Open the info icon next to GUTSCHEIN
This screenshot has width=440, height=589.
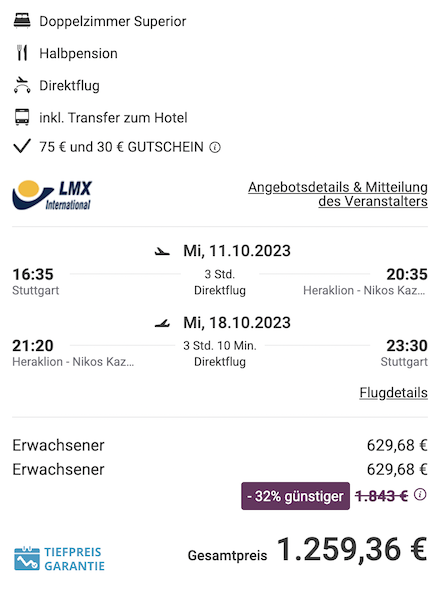tap(215, 147)
